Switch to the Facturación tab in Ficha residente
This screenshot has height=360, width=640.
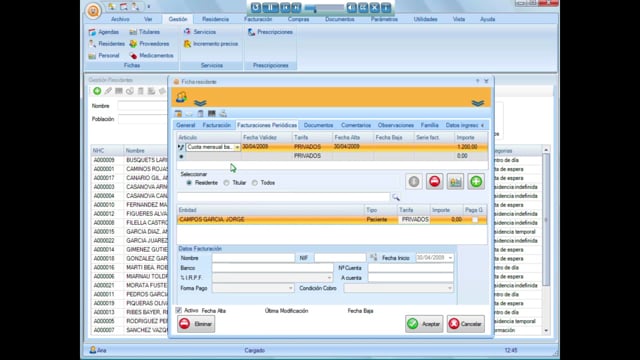[216, 125]
